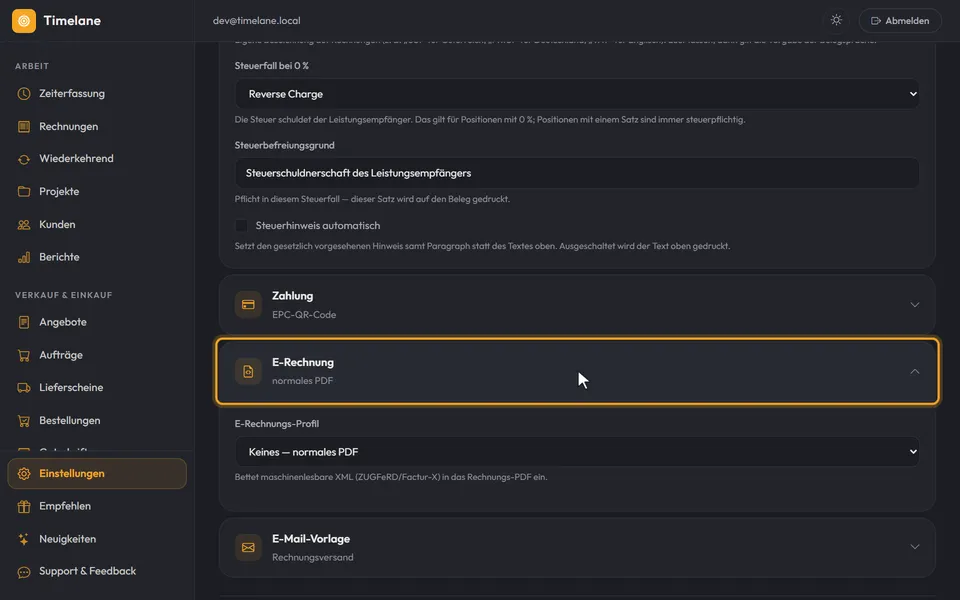Expand the E-Mail-Vorlage section chevron
960x600 pixels.
[x=915, y=547]
